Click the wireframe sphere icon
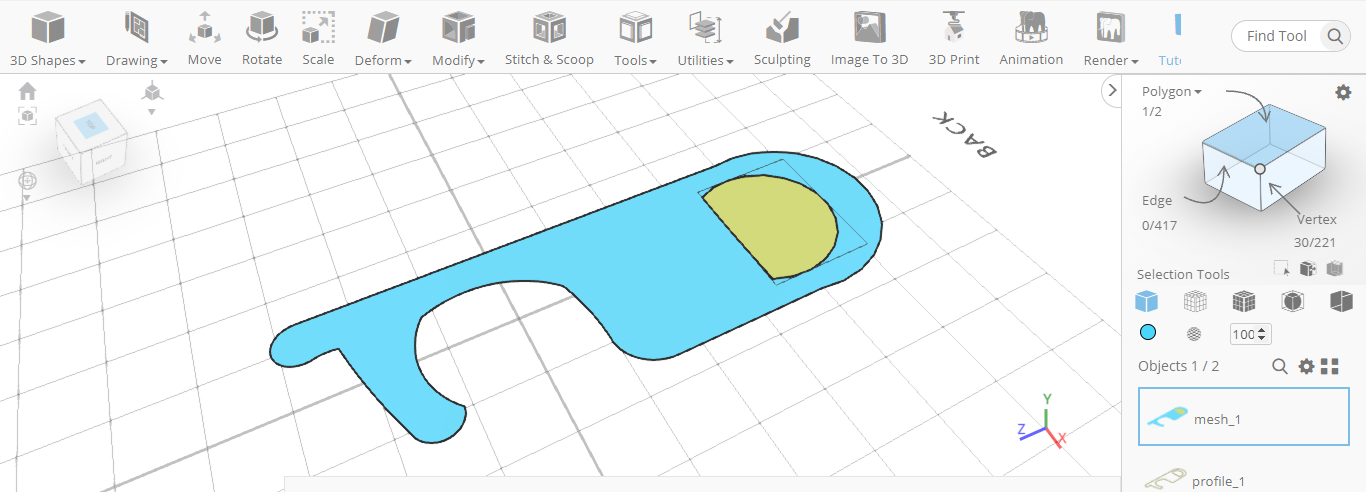 click(1193, 334)
